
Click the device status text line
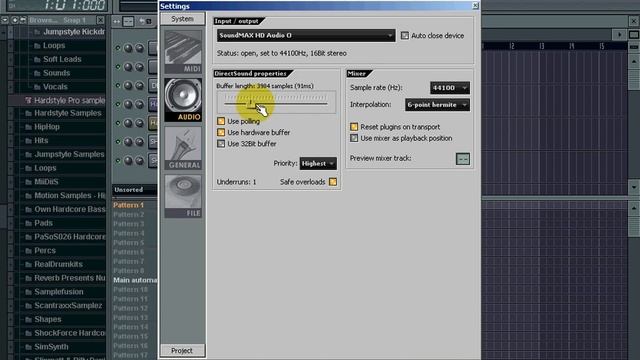pos(282,53)
